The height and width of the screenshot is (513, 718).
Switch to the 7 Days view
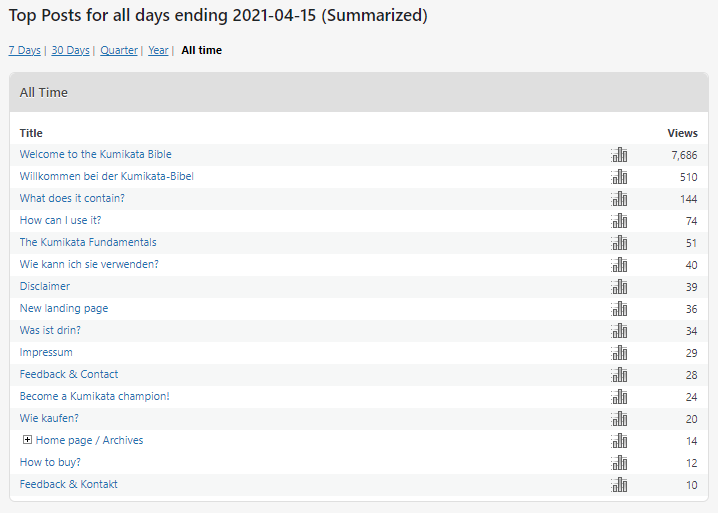tap(24, 50)
